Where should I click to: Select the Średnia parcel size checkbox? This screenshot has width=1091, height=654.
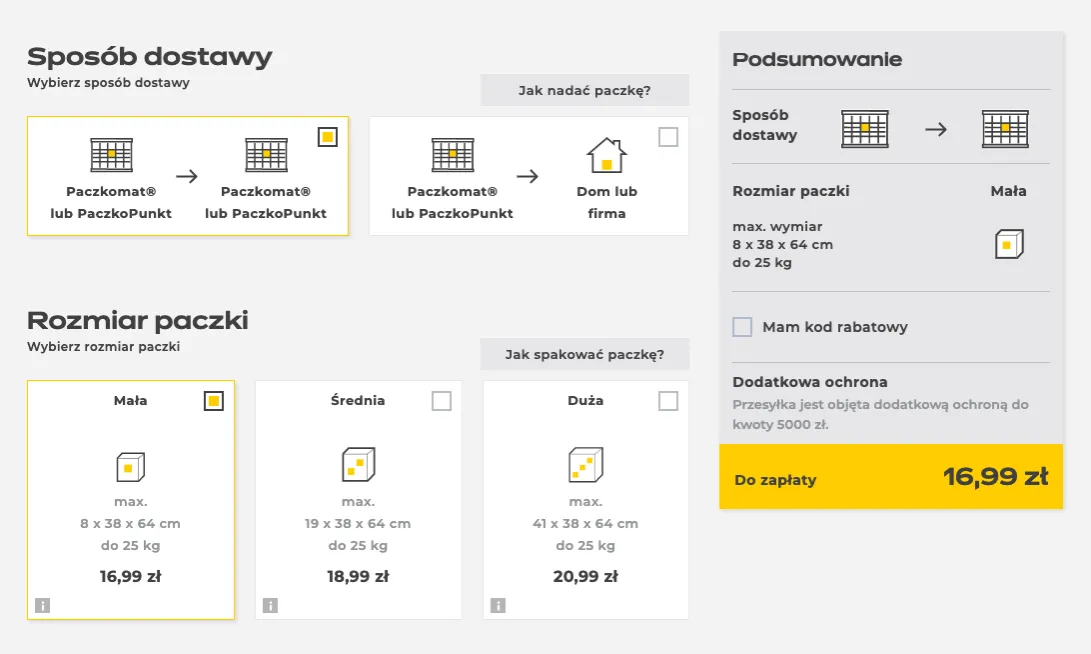point(441,400)
